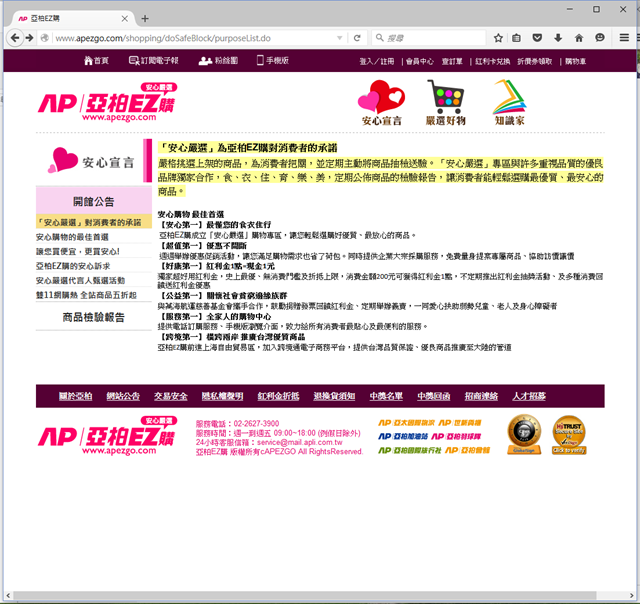Image resolution: width=640 pixels, height=604 pixels.
Task: Click footer link 退換貨須知
Action: [x=334, y=396]
